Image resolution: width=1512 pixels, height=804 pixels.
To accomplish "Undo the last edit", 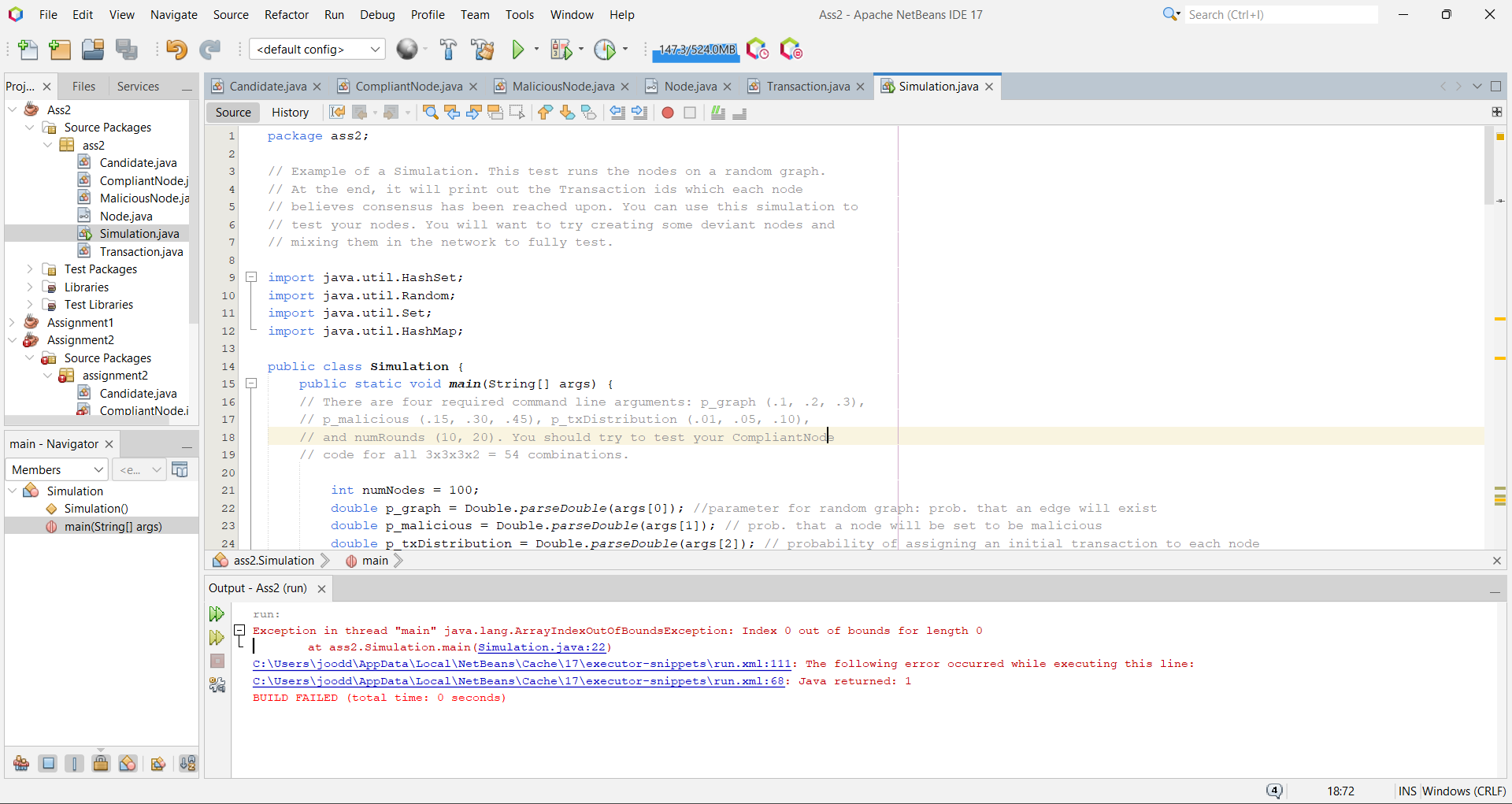I will tap(176, 49).
